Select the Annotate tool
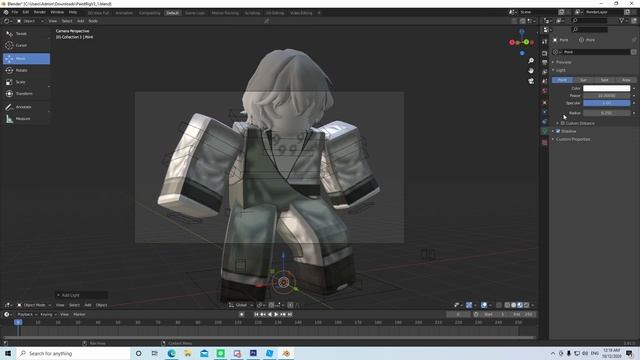Viewport: 640px width, 360px height. click(x=26, y=107)
